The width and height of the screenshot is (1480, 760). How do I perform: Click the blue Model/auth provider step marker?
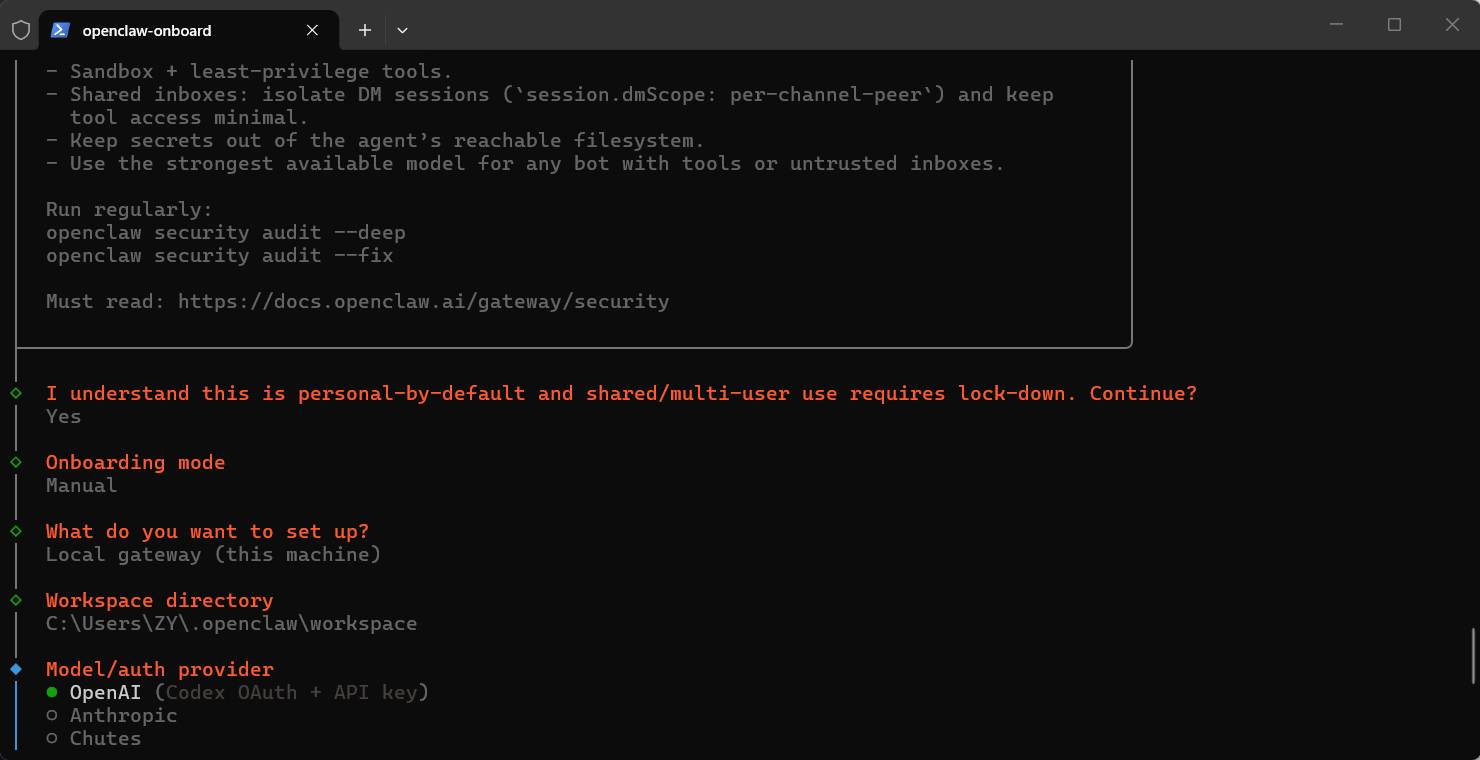click(16, 668)
